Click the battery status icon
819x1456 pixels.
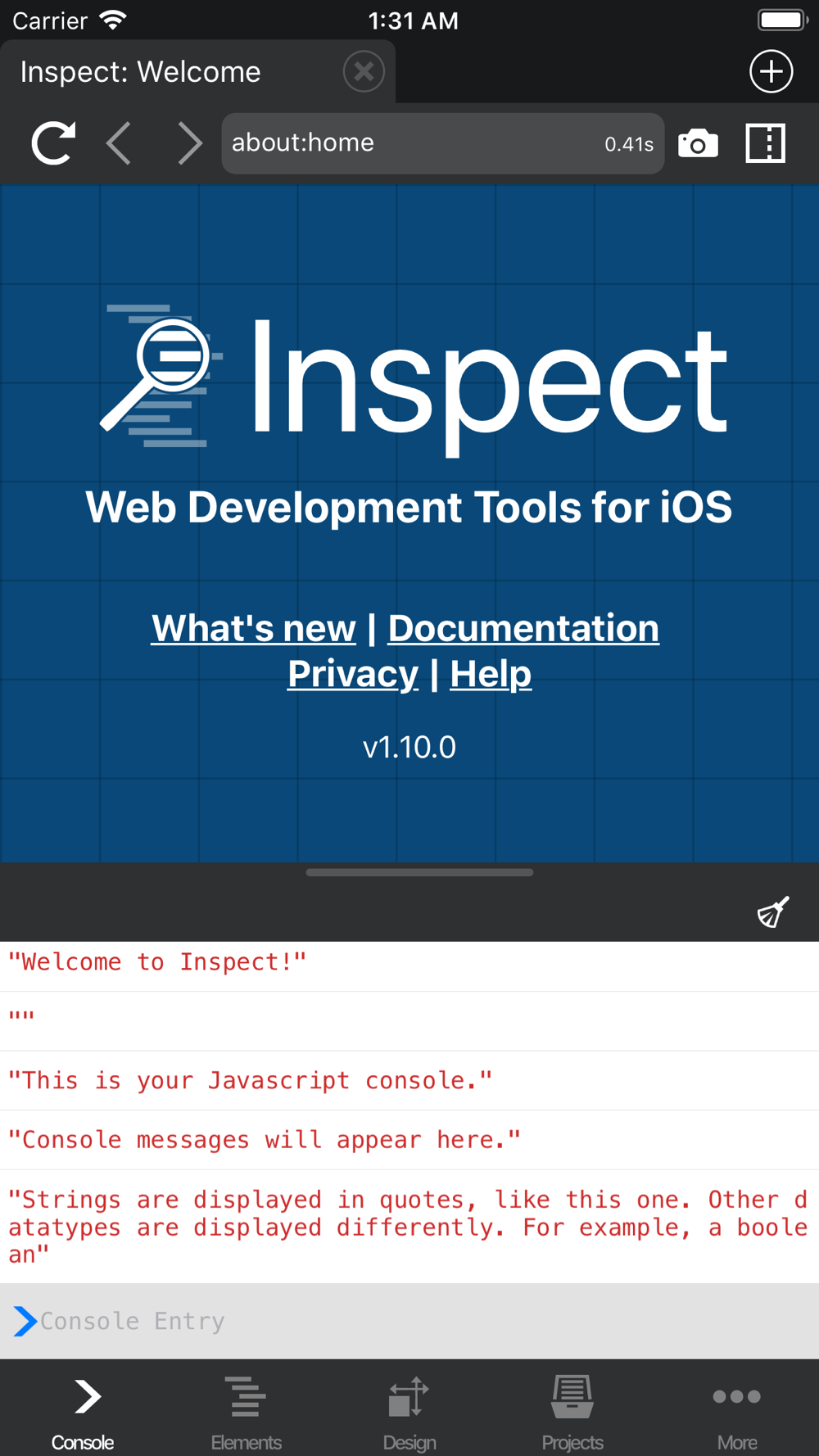pyautogui.click(x=782, y=20)
